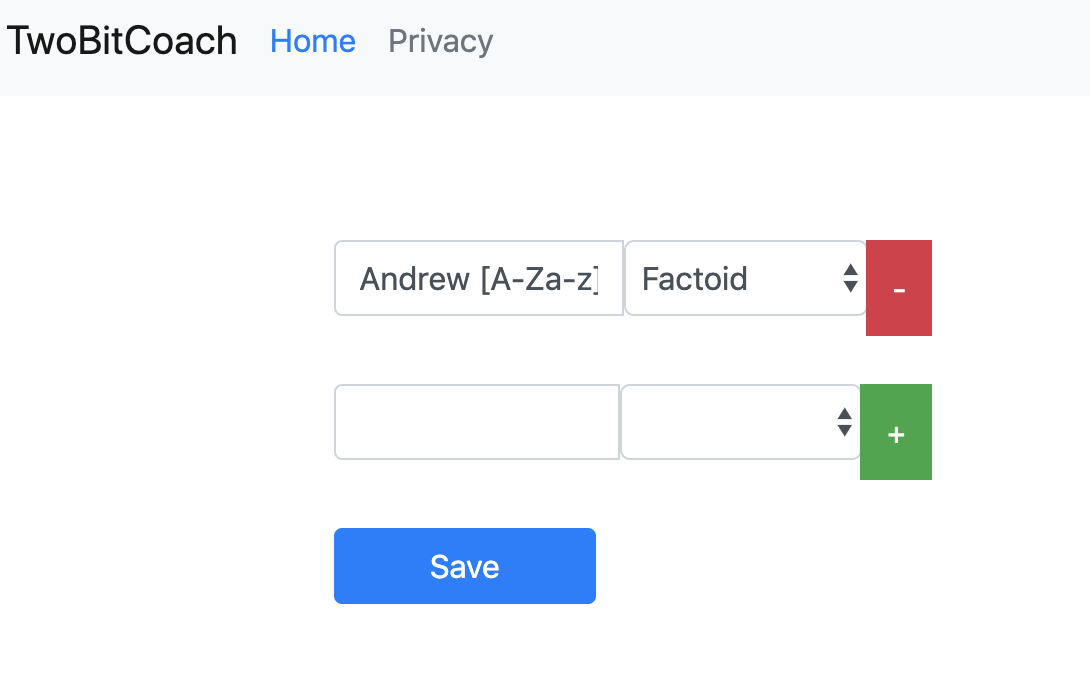The image size is (1090, 681).
Task: Open the Factoid type dropdown
Action: point(745,278)
